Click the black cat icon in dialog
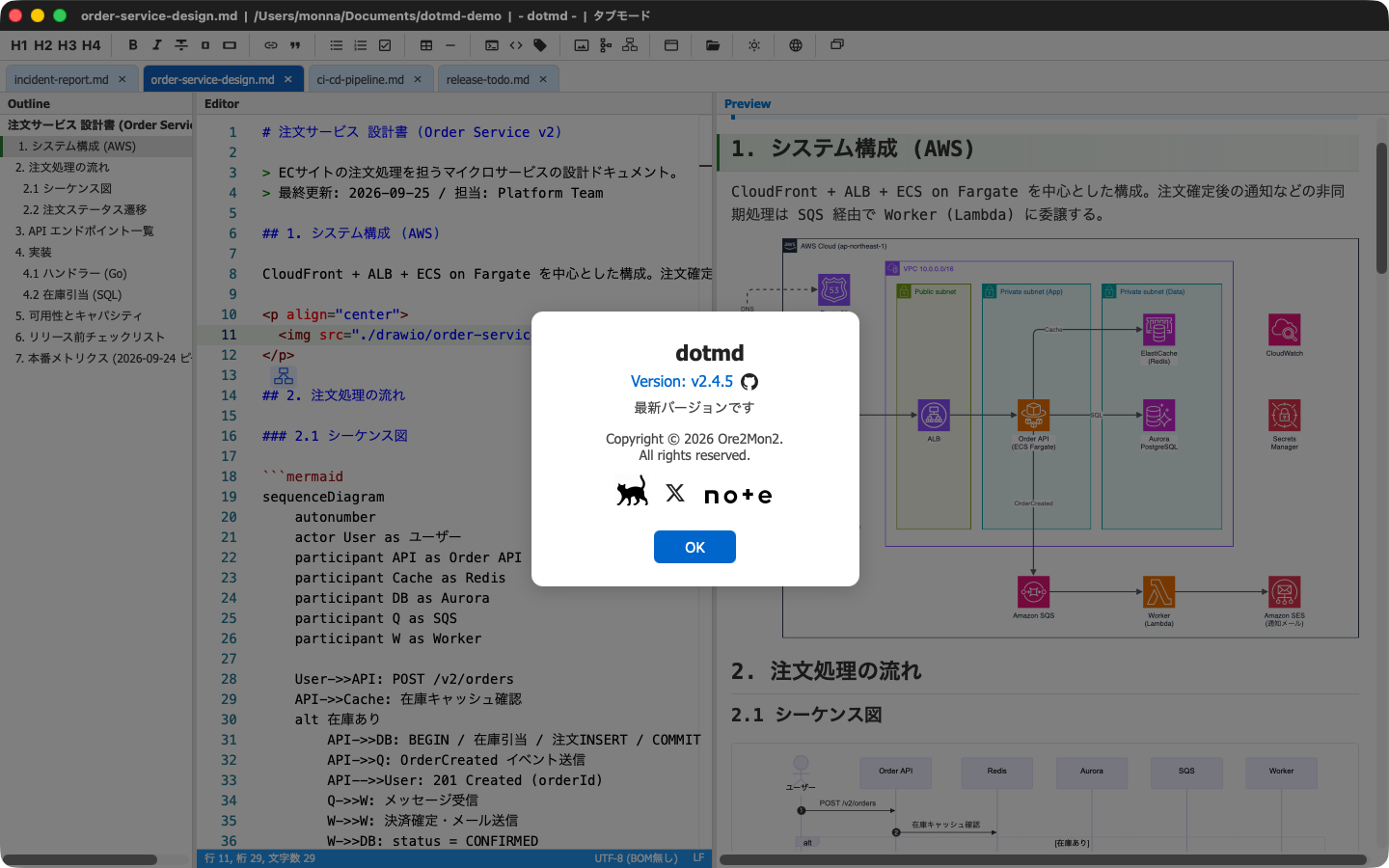Screen dimensions: 1389x868 633,491
